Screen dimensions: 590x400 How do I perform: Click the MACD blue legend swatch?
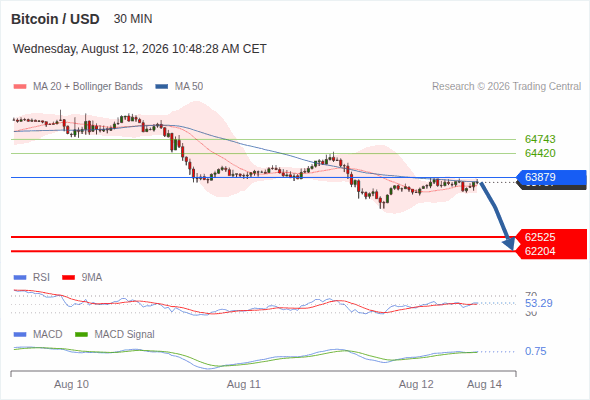tap(20, 335)
